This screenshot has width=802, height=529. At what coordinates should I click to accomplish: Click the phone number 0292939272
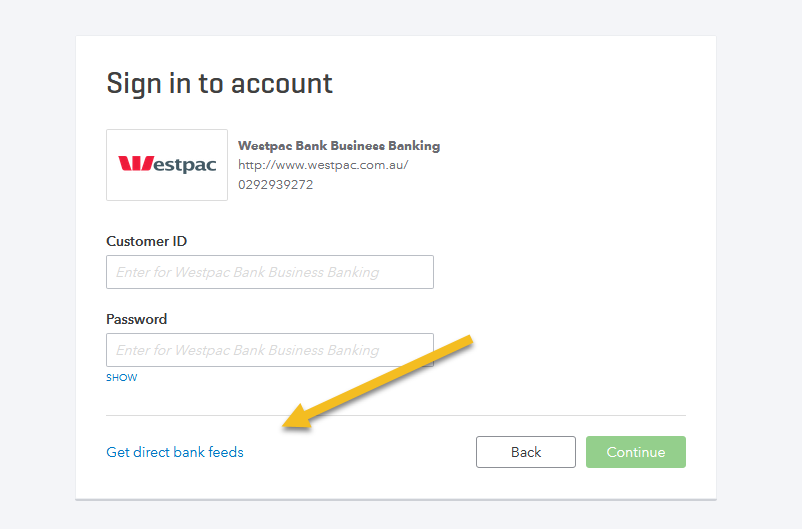[276, 185]
